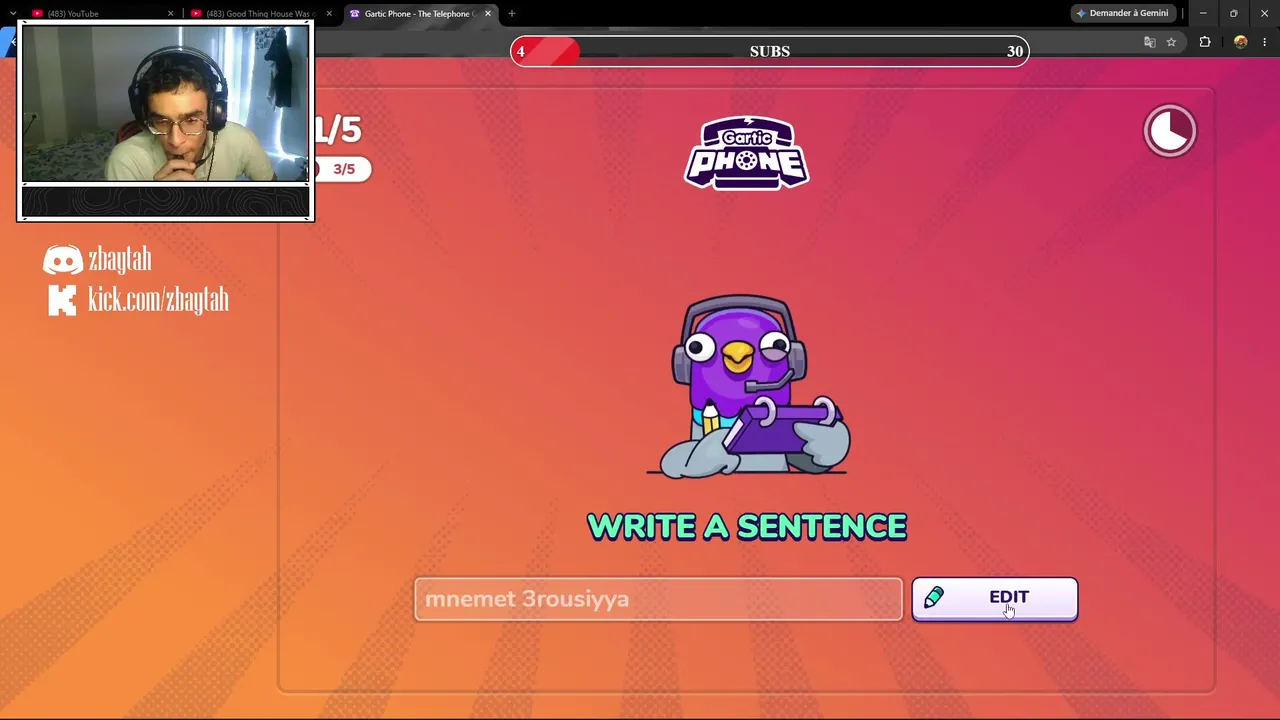Click the SUBS progress bar
Image resolution: width=1280 pixels, height=720 pixels.
point(770,51)
